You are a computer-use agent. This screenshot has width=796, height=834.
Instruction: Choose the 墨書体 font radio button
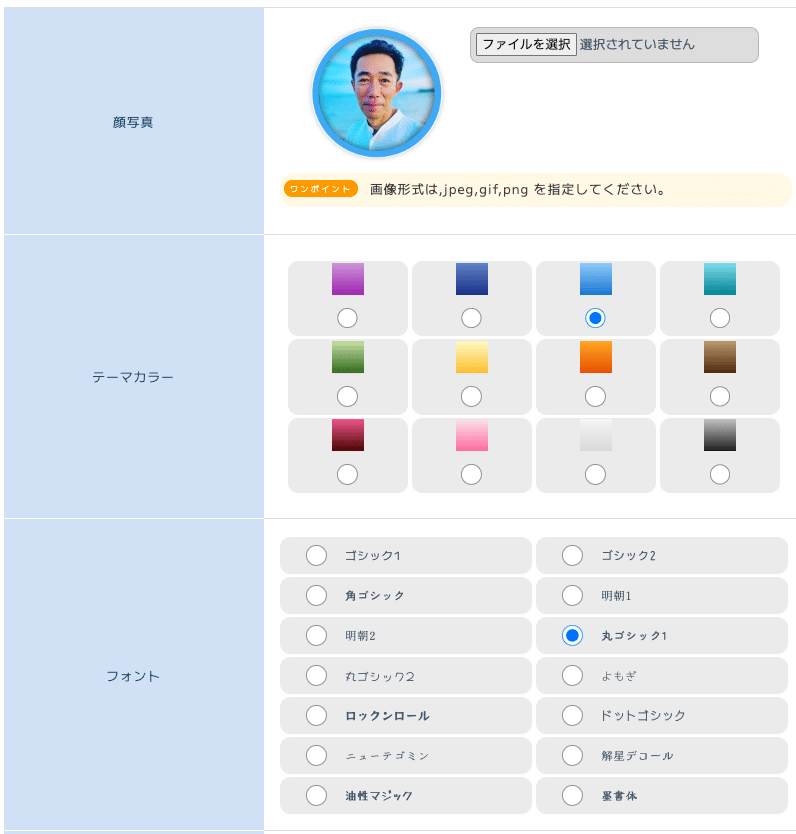[x=572, y=796]
